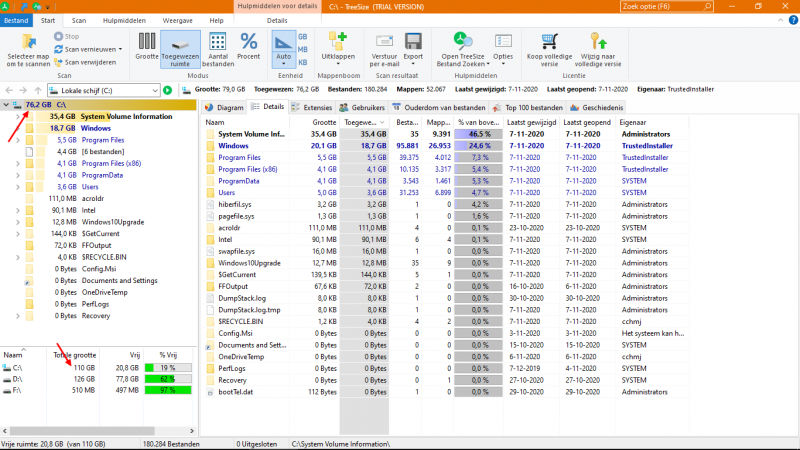Set unit to MB
Screen dimensions: 800x450
point(303,49)
